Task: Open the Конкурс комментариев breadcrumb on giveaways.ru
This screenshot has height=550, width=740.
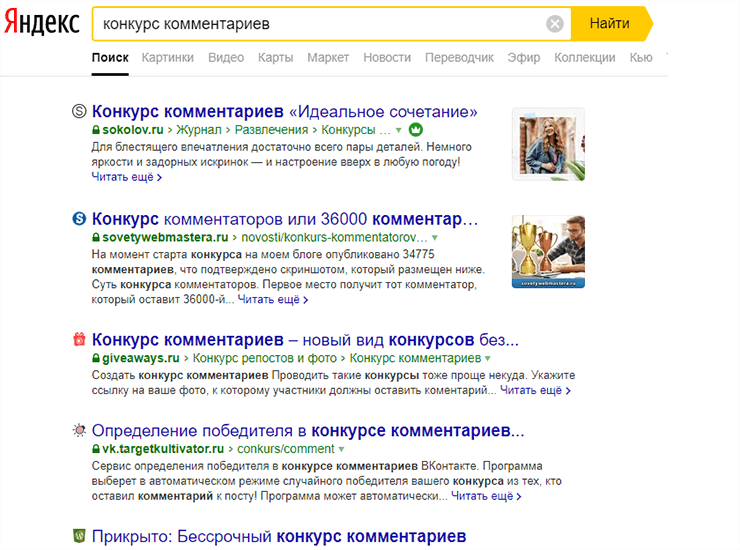Action: [x=415, y=358]
